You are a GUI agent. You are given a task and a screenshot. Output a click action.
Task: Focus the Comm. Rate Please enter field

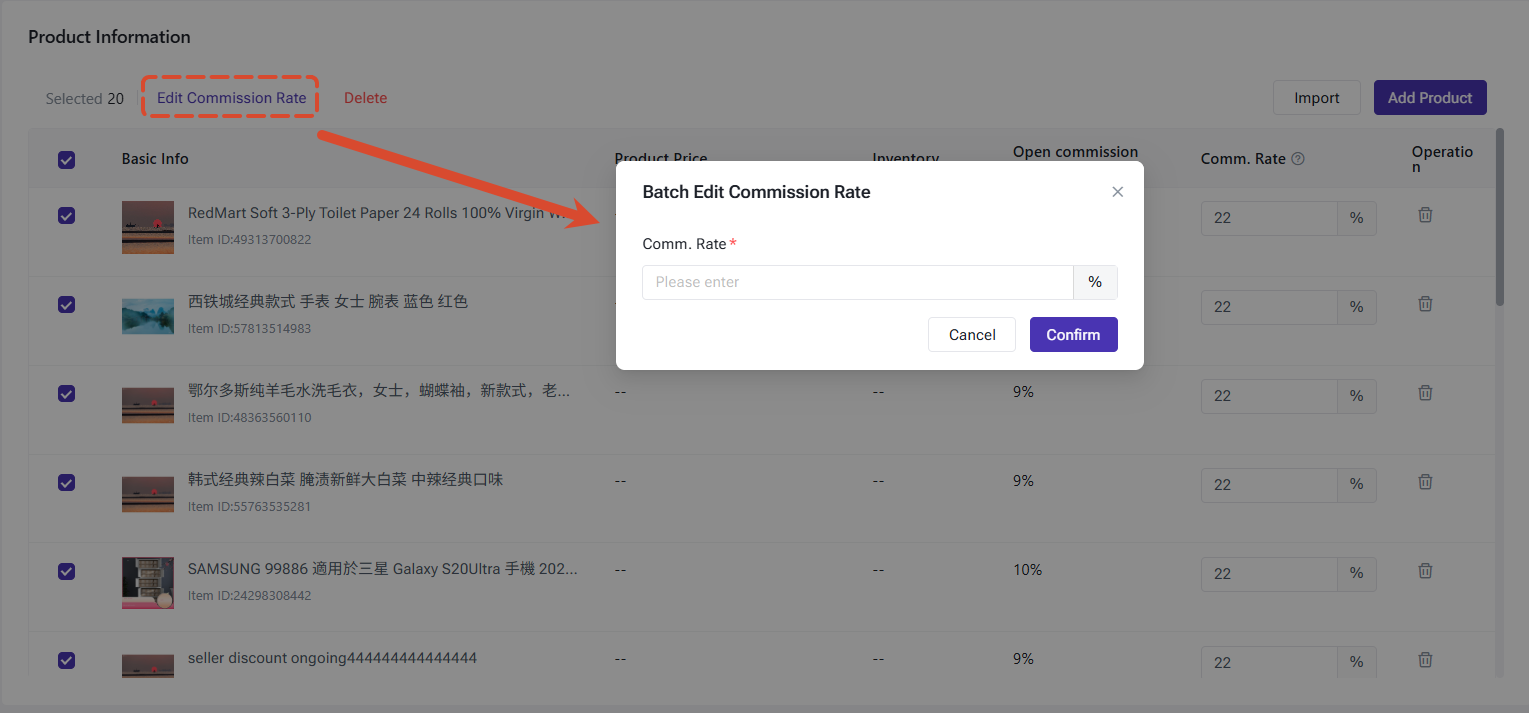[x=858, y=282]
